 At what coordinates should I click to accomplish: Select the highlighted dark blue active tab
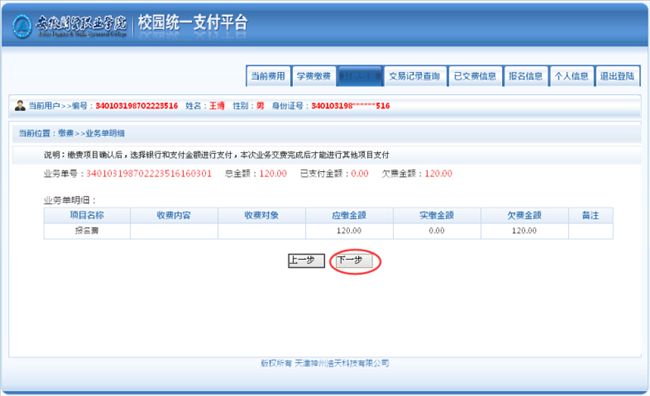coord(360,76)
